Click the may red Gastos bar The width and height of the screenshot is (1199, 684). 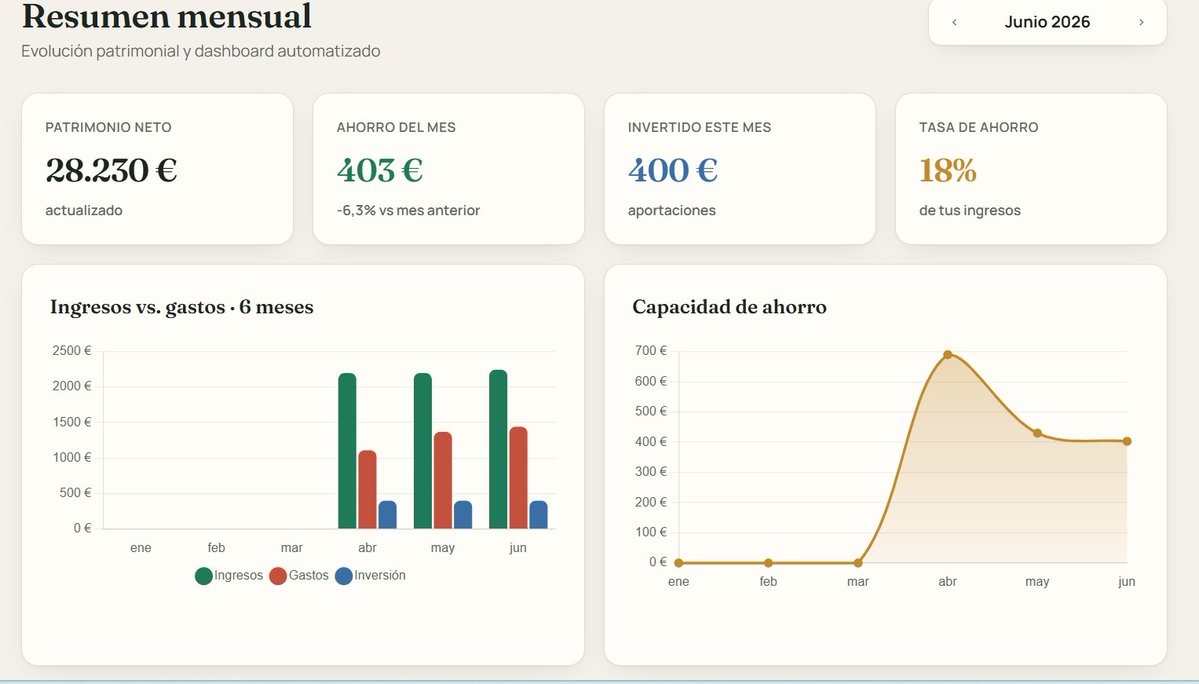click(443, 481)
